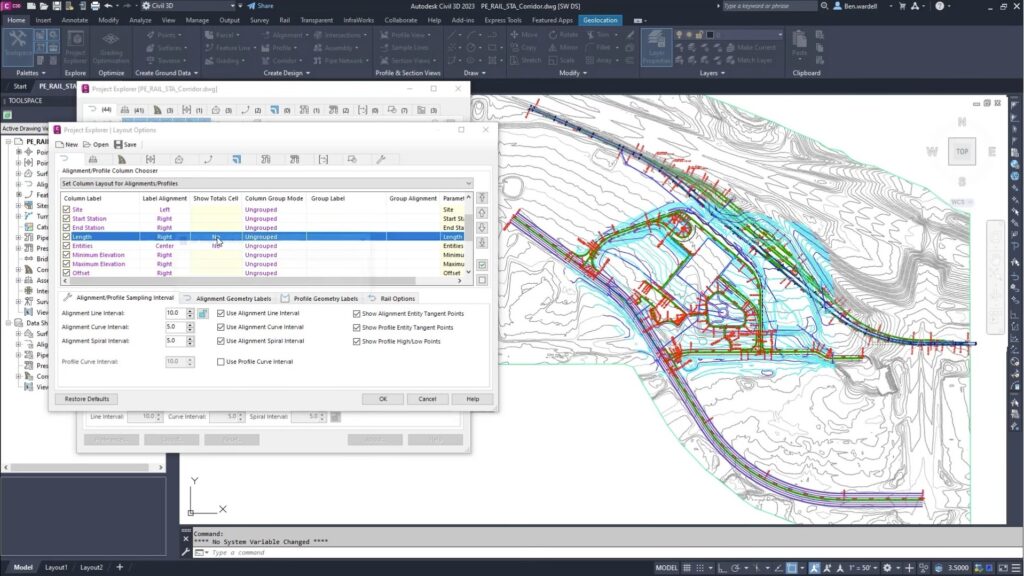Image resolution: width=1024 pixels, height=576 pixels.
Task: Click the keyword search box in title bar
Action: tap(769, 6)
